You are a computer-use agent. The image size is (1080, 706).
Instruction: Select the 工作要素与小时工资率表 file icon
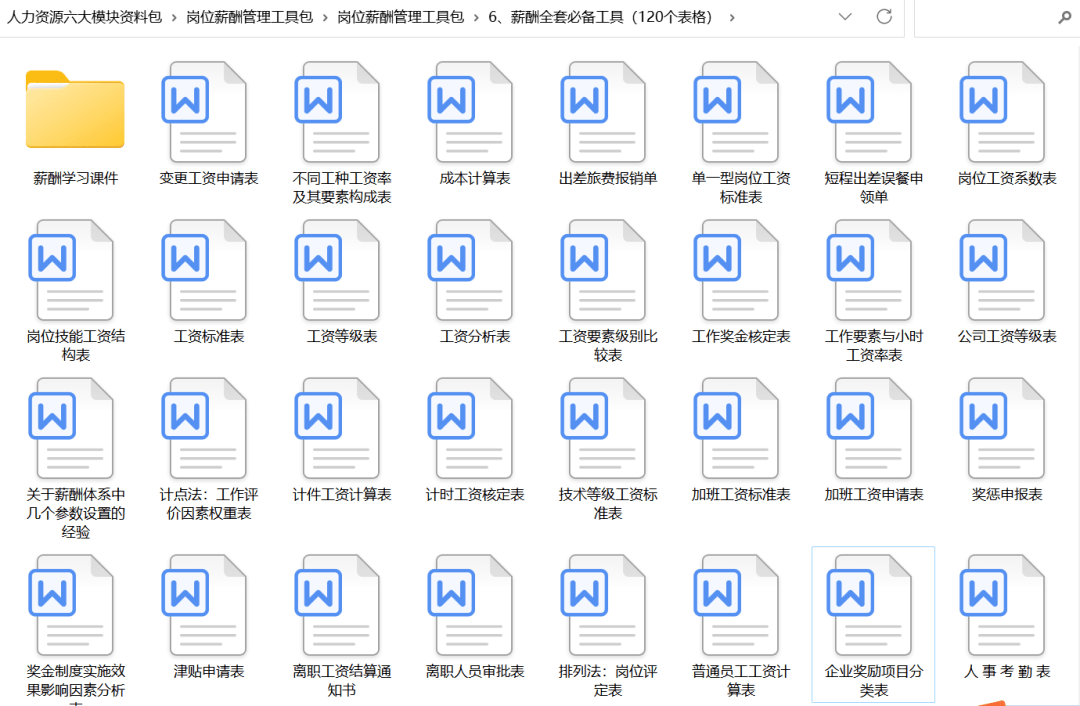click(869, 270)
